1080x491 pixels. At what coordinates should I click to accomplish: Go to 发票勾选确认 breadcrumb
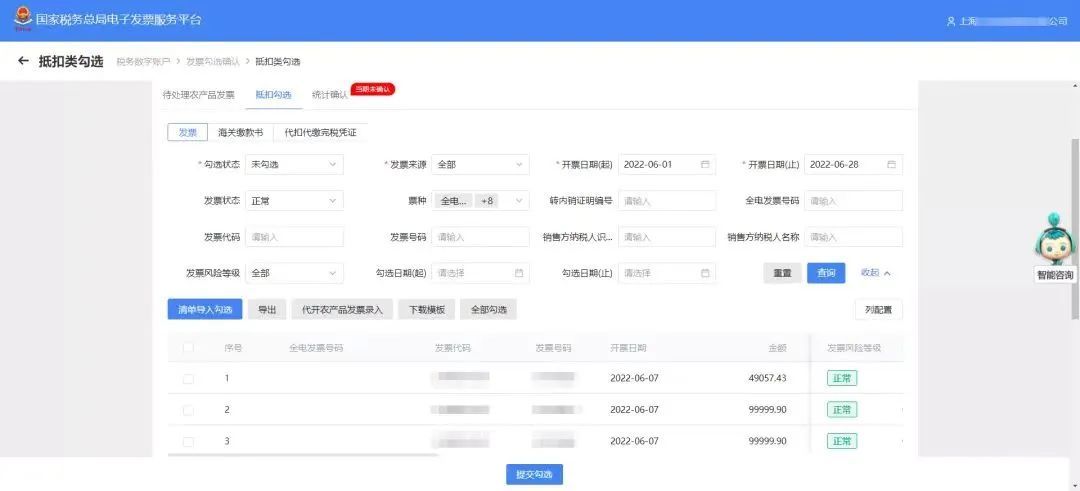[x=213, y=61]
